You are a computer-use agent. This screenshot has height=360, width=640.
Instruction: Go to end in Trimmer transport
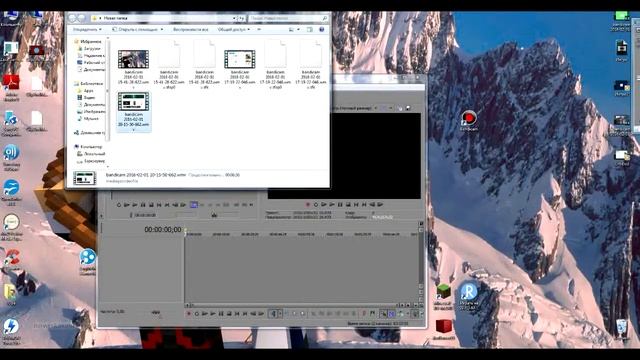pos(167,204)
